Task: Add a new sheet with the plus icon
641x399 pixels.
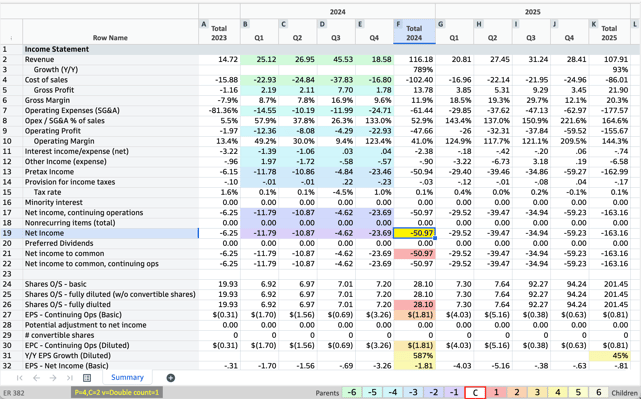Action: (171, 378)
